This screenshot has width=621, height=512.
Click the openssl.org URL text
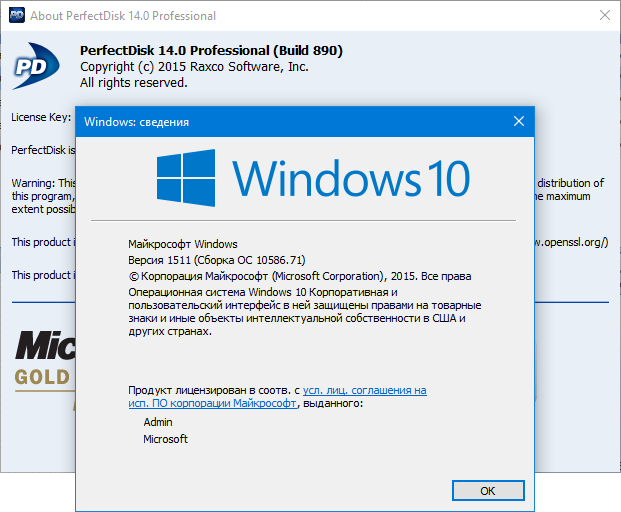coord(572,242)
